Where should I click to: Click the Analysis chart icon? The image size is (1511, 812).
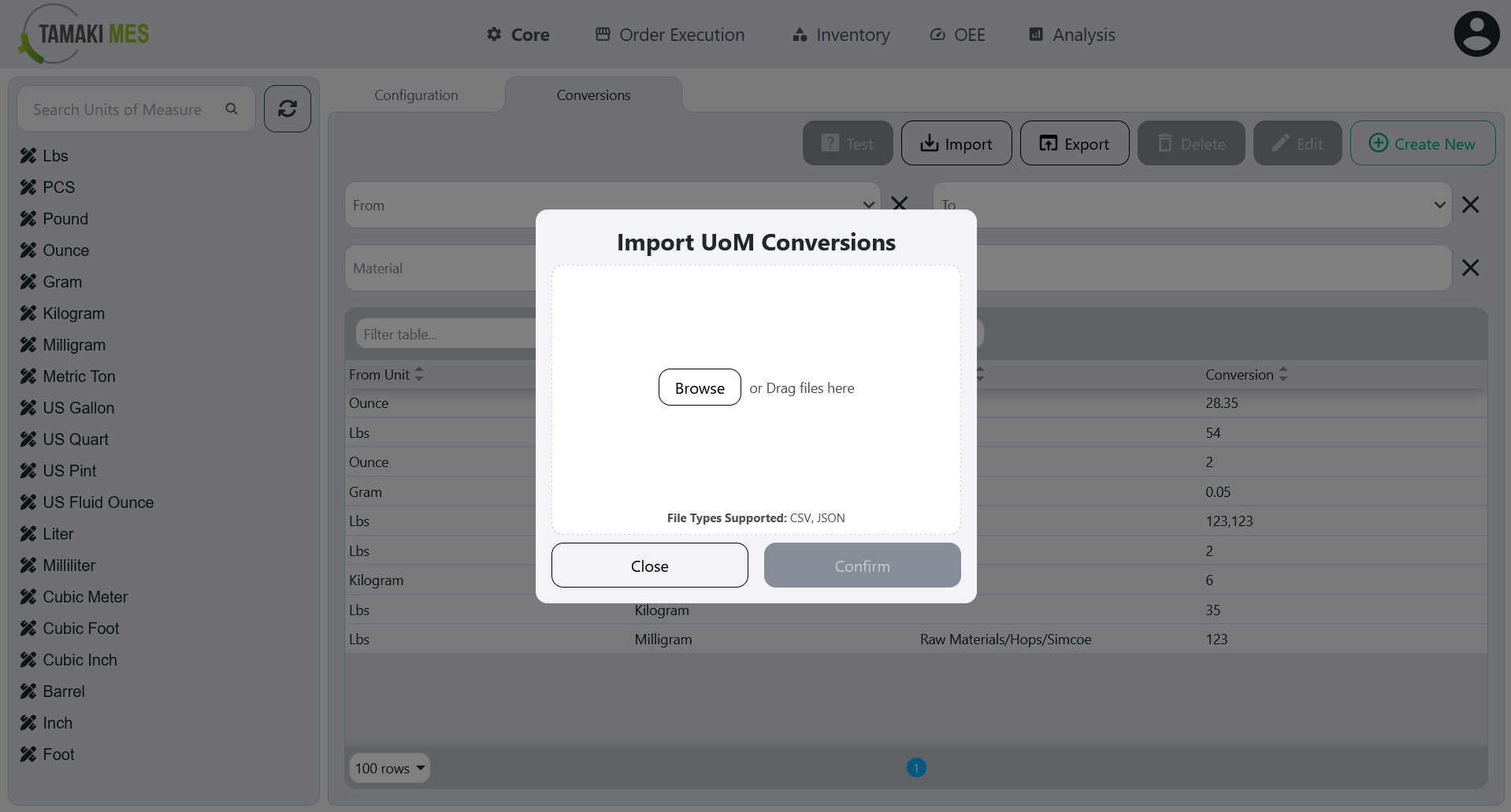coord(1035,34)
